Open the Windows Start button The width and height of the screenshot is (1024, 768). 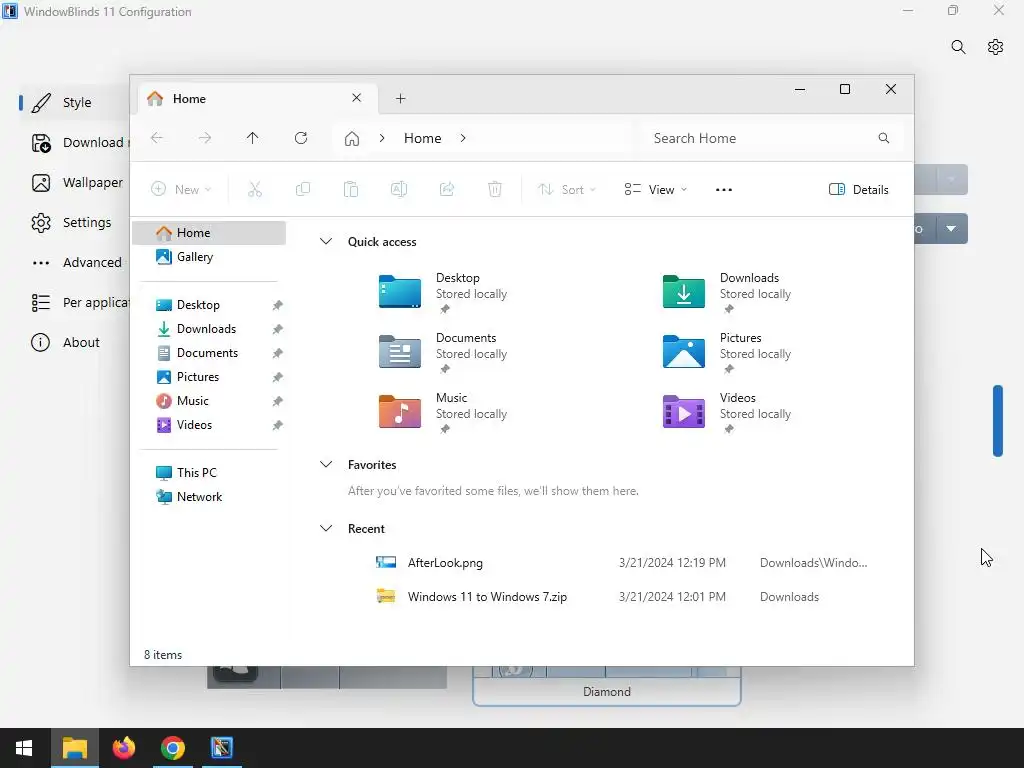coord(24,748)
